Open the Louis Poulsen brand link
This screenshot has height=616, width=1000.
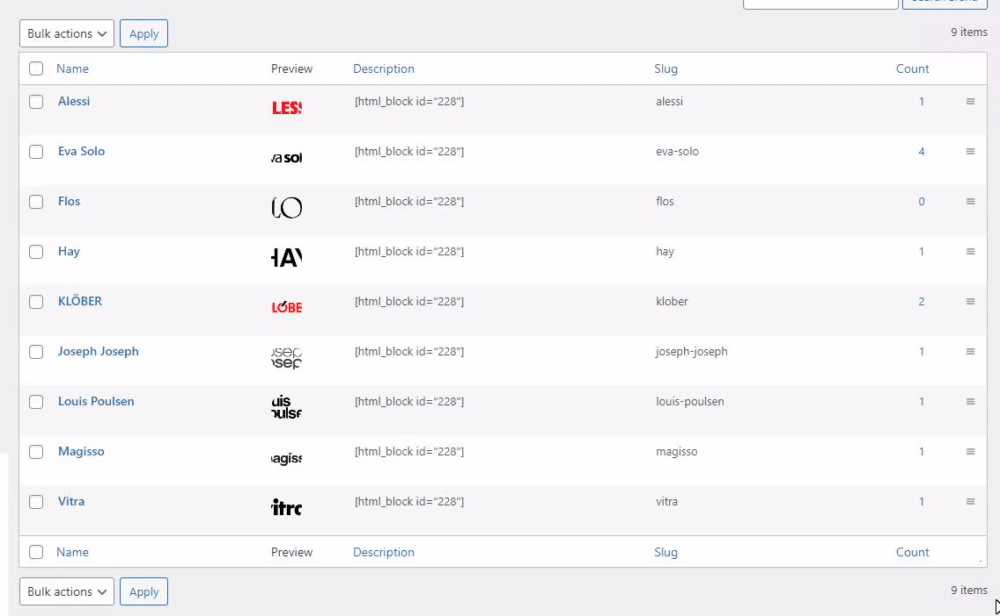pyautogui.click(x=96, y=401)
